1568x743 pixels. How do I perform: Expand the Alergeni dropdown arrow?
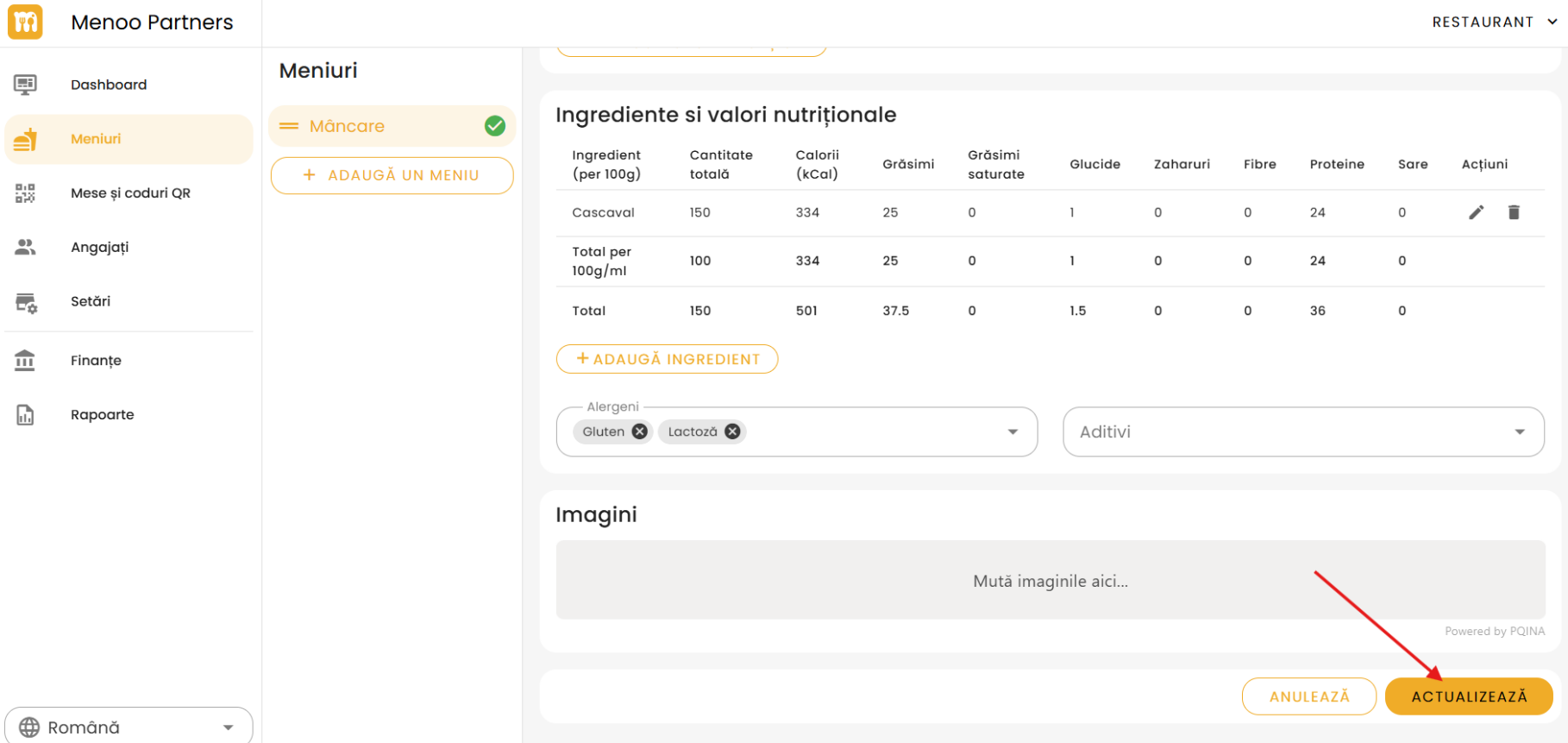click(x=1013, y=431)
